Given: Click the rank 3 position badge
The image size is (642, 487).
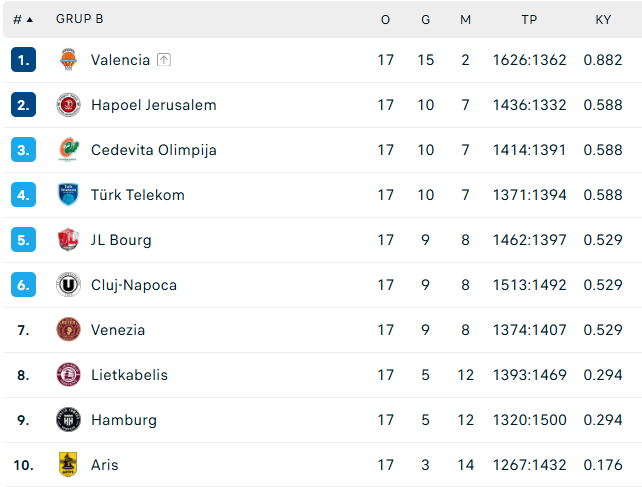Looking at the screenshot, I should pyautogui.click(x=24, y=150).
